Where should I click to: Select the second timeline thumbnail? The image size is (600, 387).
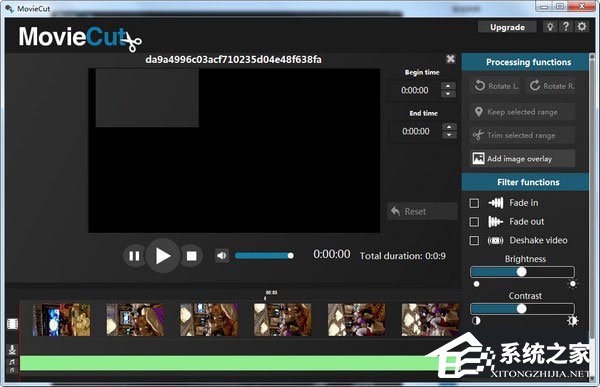click(x=135, y=320)
